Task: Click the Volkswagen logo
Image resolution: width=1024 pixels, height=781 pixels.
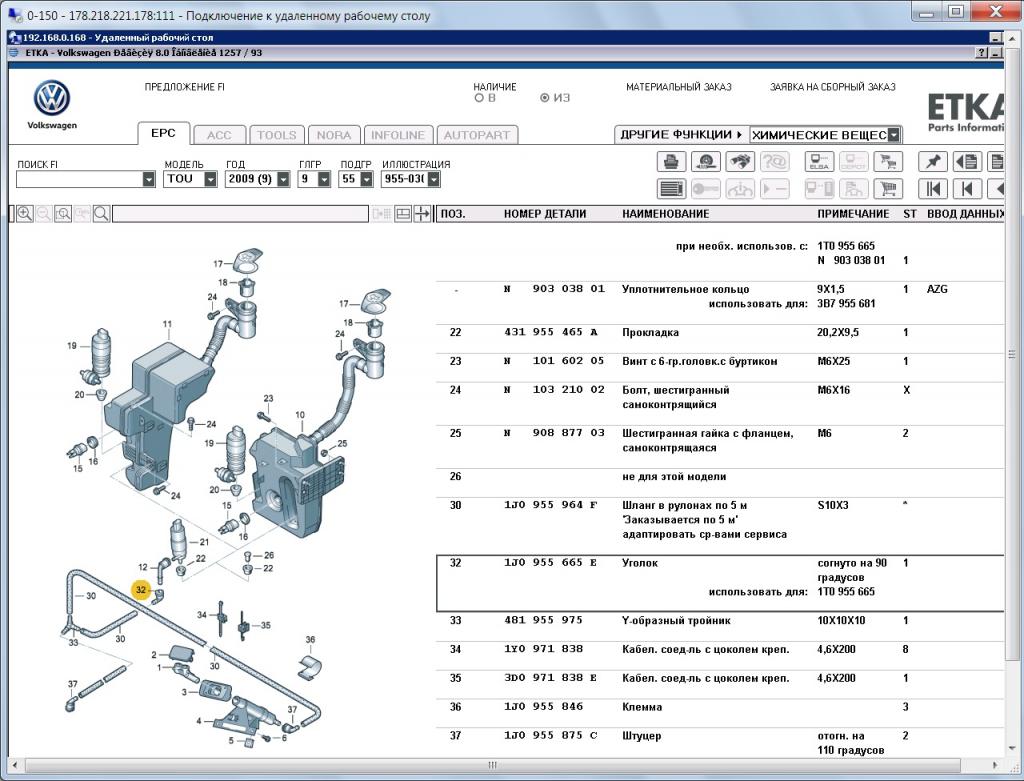Action: 52,98
